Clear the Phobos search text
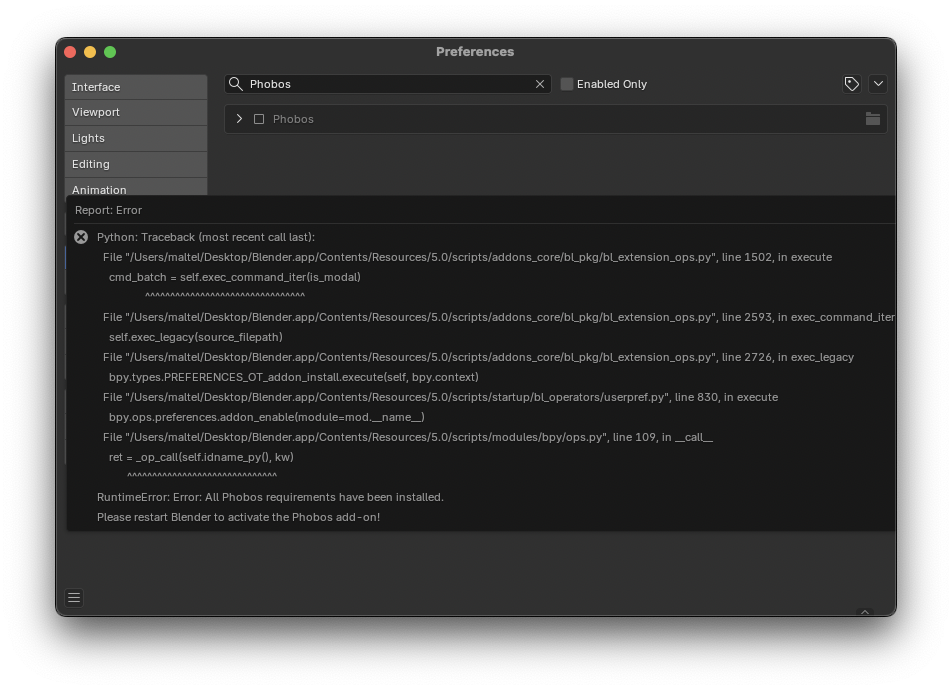The height and width of the screenshot is (690, 952). [540, 84]
